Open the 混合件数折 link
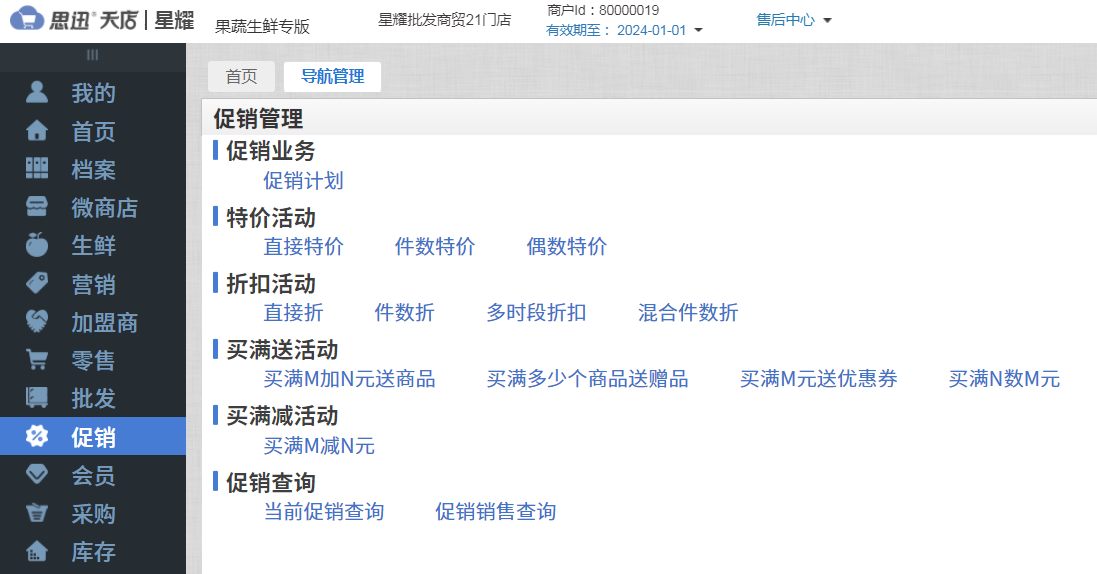Screen dimensions: 1097x574 point(688,312)
